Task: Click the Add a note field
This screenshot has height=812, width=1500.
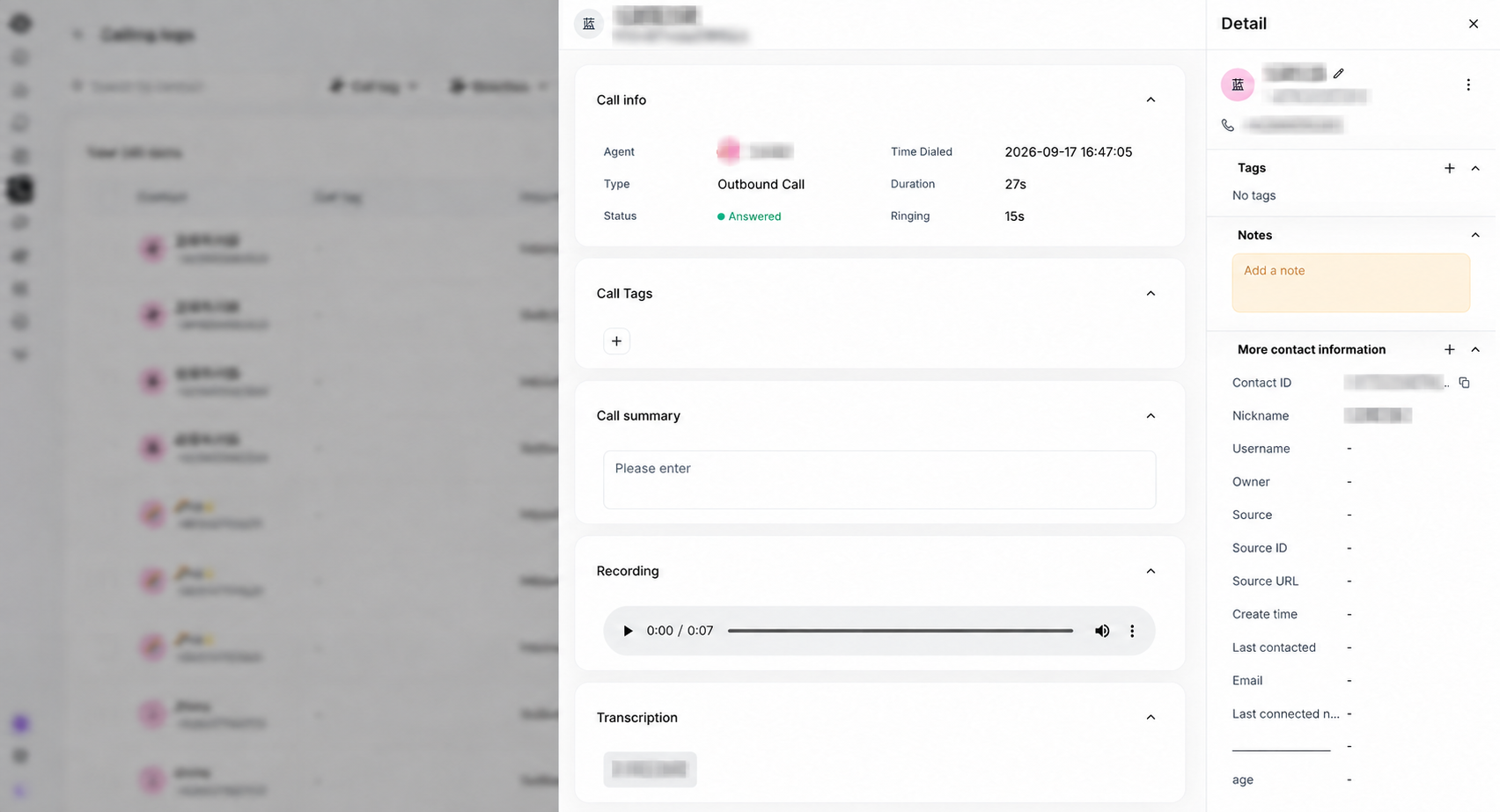Action: pyautogui.click(x=1351, y=282)
